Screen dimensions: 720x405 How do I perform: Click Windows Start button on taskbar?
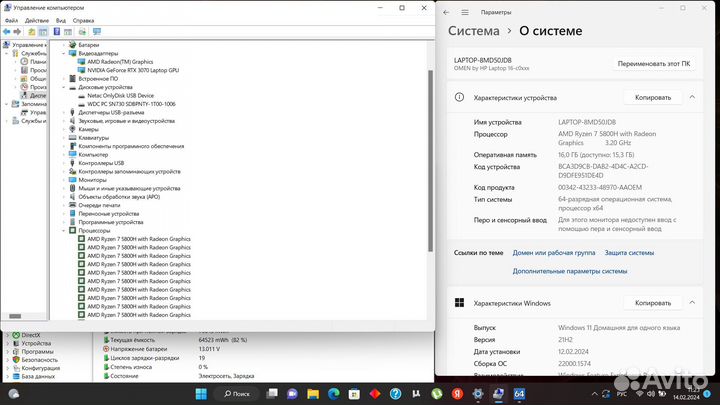[x=201, y=394]
